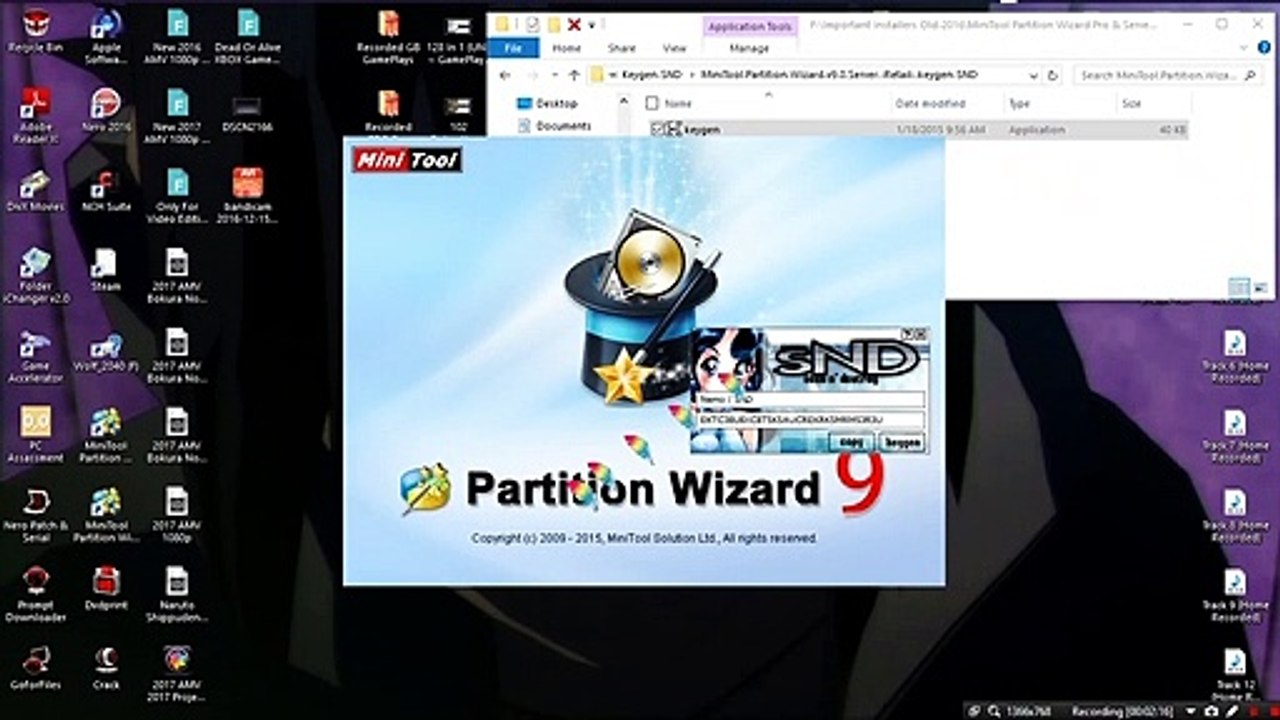Switch to the Share ribbon tab

621,48
